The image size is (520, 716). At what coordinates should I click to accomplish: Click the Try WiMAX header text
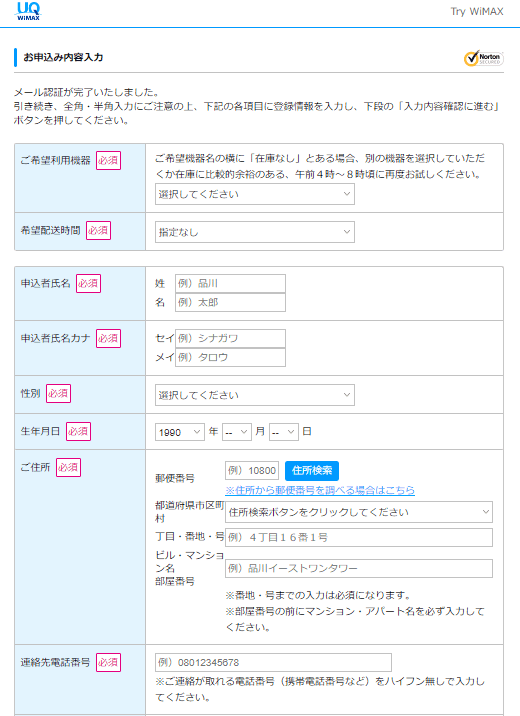(x=477, y=11)
